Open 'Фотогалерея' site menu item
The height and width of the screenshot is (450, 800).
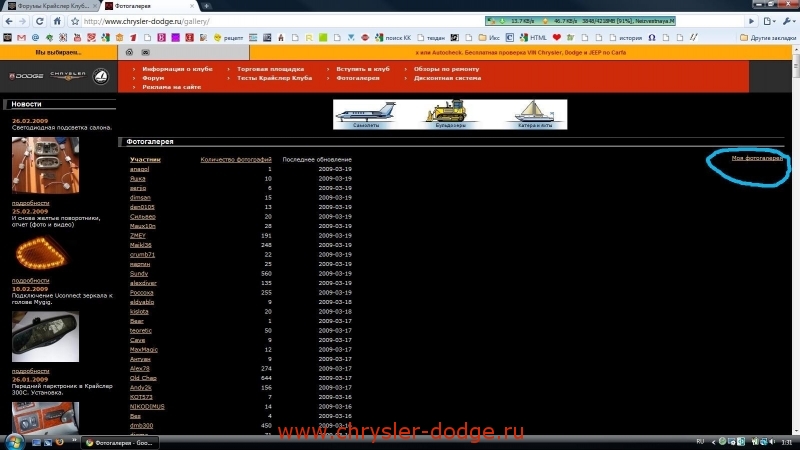pyautogui.click(x=358, y=78)
